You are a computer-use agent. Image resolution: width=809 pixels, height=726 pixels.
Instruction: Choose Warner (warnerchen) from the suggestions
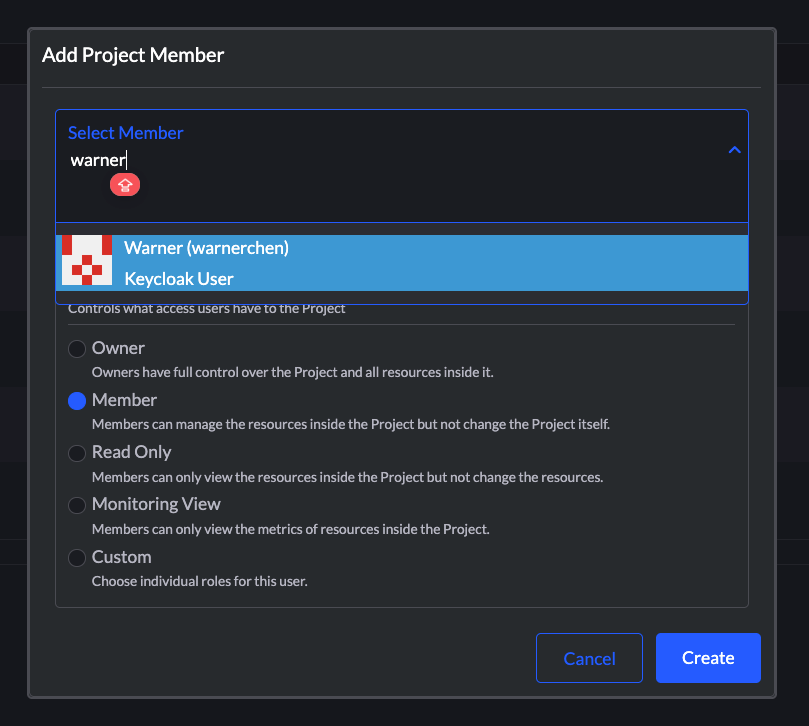pyautogui.click(x=206, y=248)
